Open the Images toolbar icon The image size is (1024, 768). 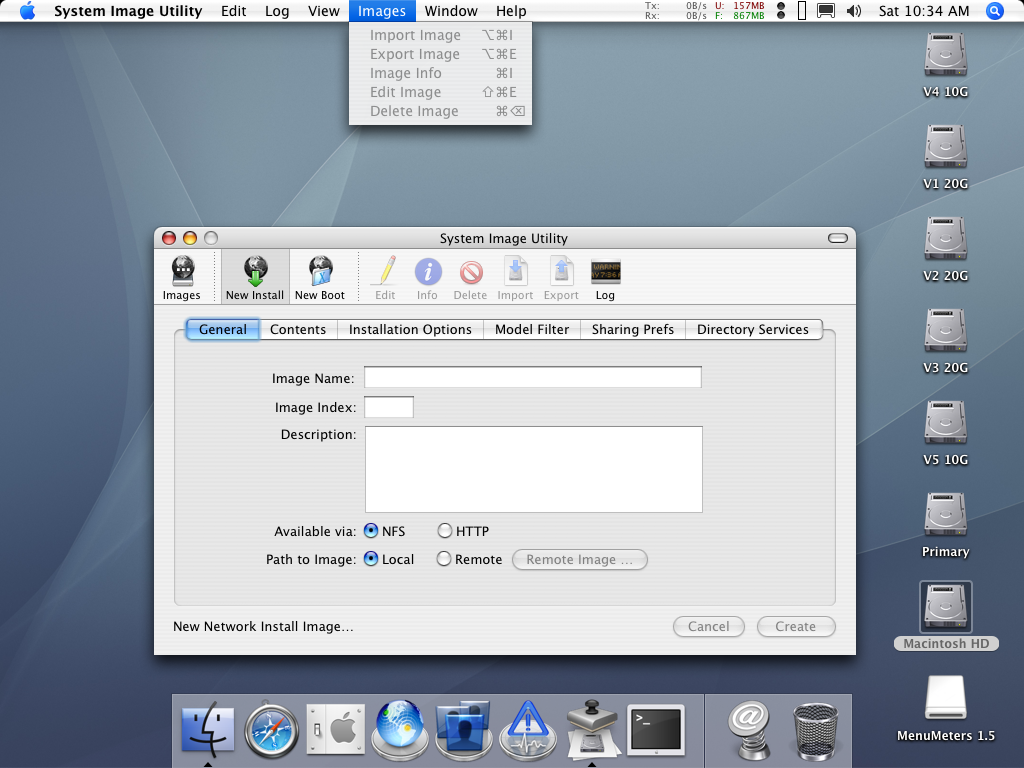coord(182,278)
